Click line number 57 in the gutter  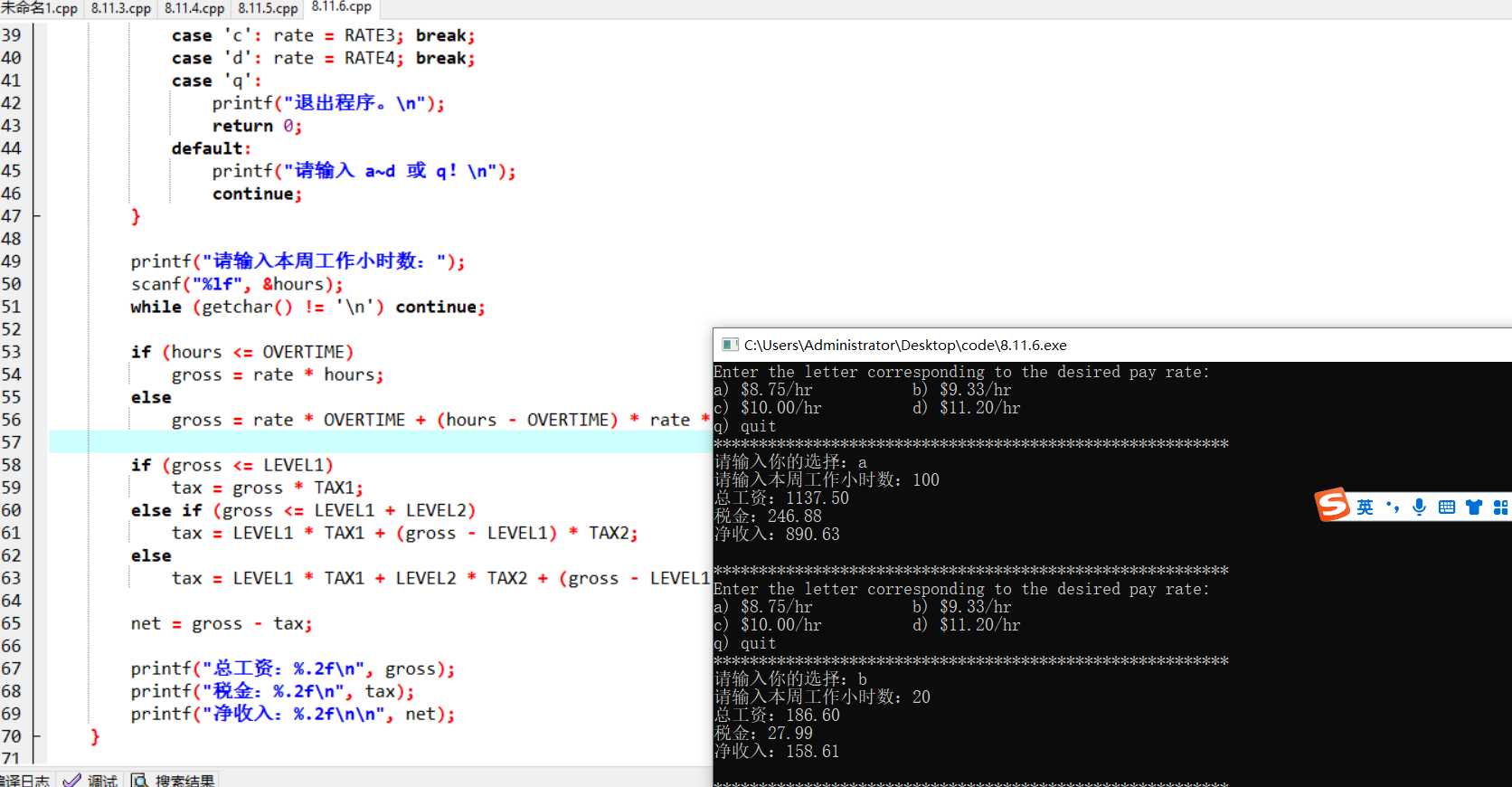(11, 442)
